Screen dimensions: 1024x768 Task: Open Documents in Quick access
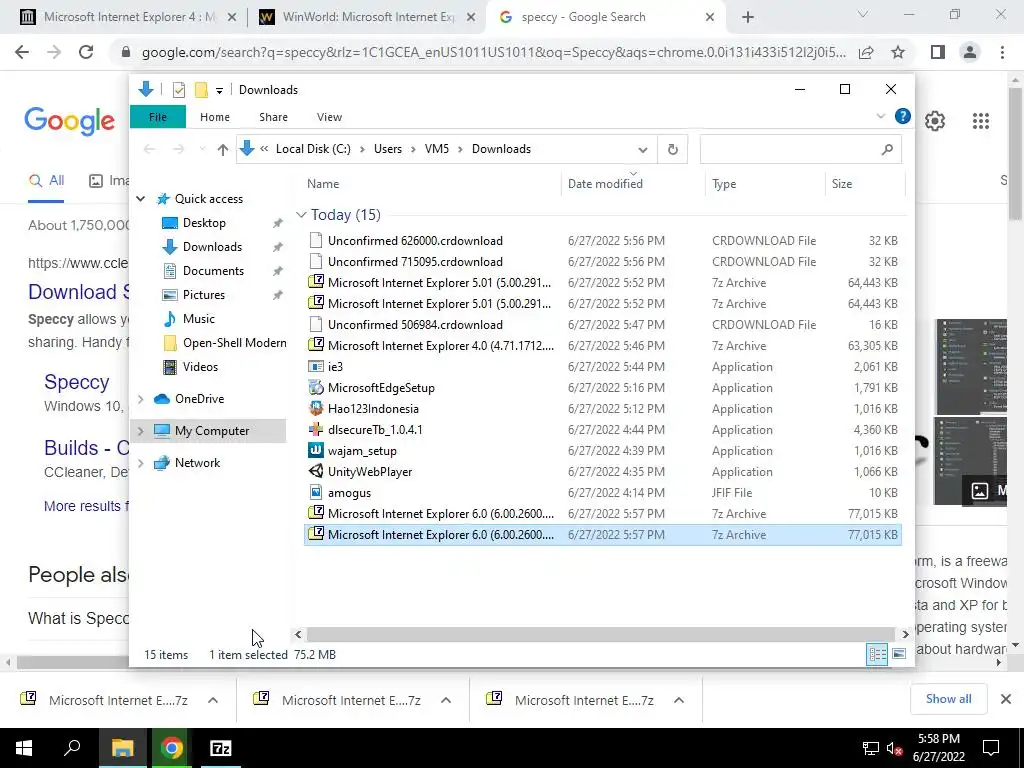click(x=213, y=271)
